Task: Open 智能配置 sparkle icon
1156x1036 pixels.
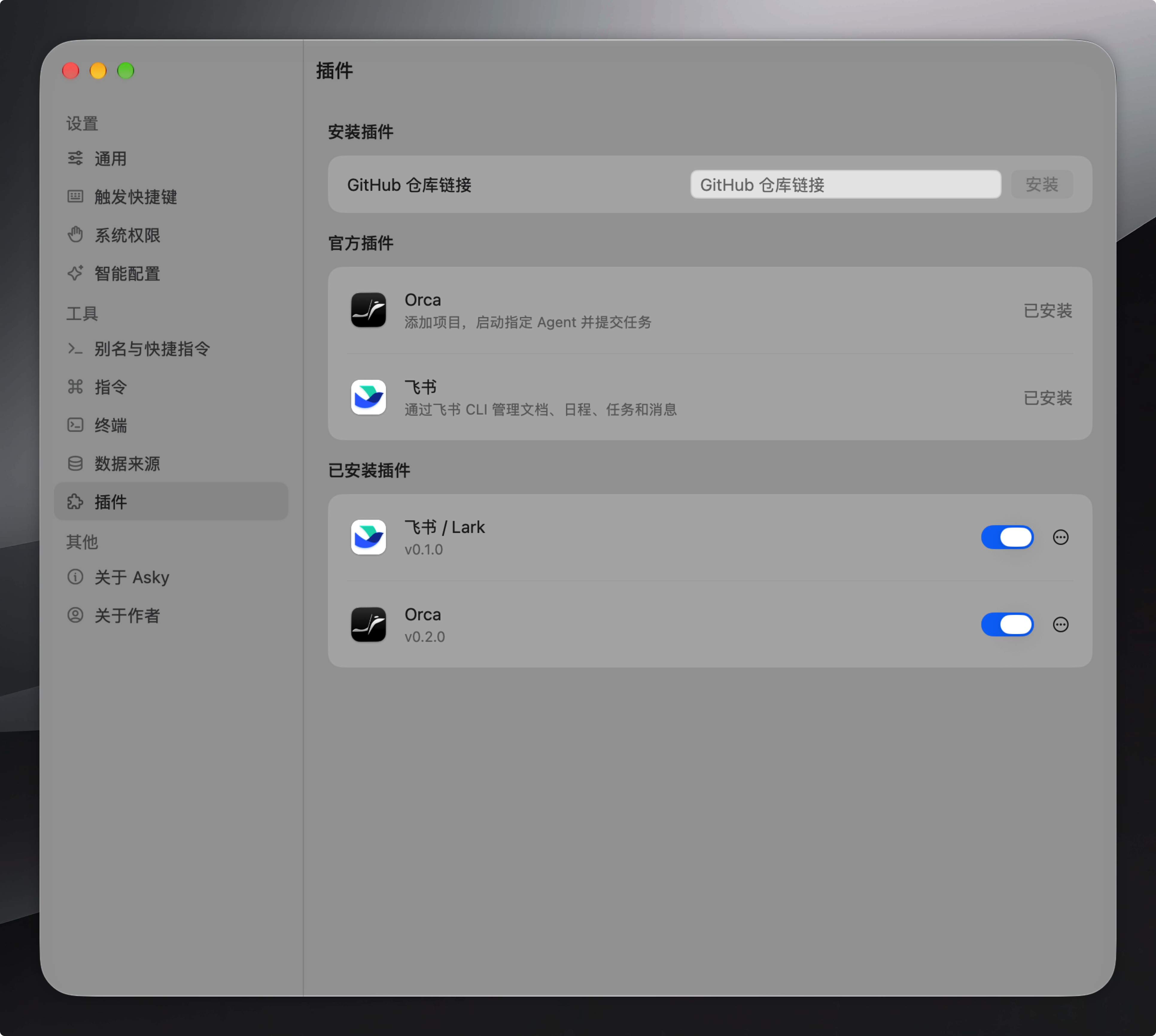Action: point(75,273)
